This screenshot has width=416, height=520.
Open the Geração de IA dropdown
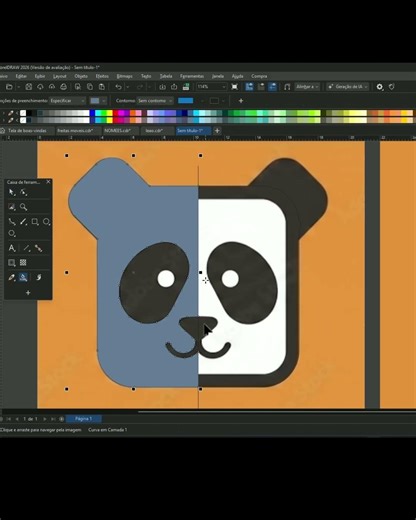coord(348,87)
